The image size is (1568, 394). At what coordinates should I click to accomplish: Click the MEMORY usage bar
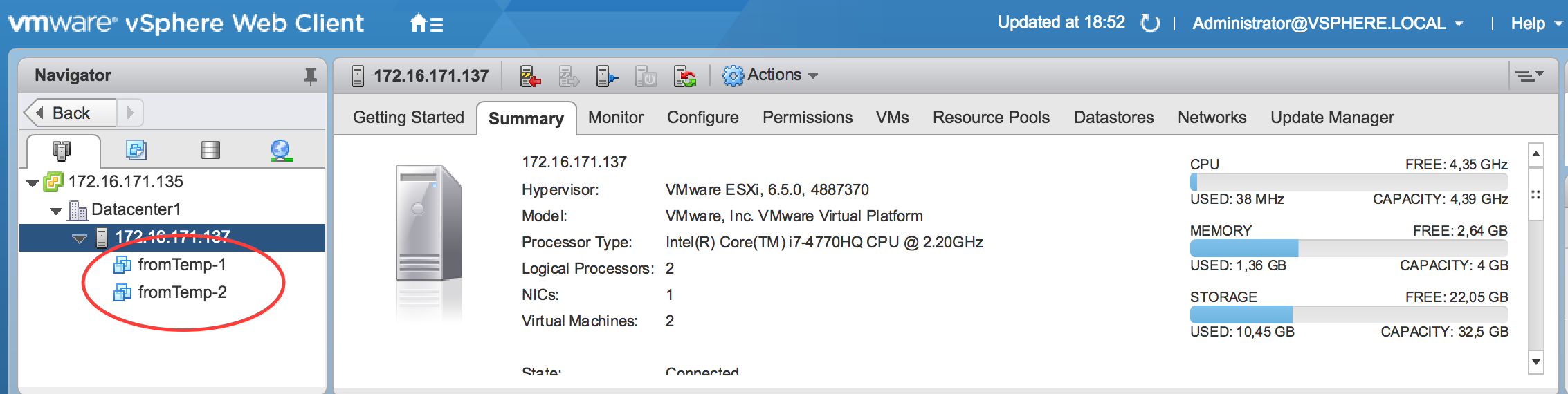[x=1349, y=249]
